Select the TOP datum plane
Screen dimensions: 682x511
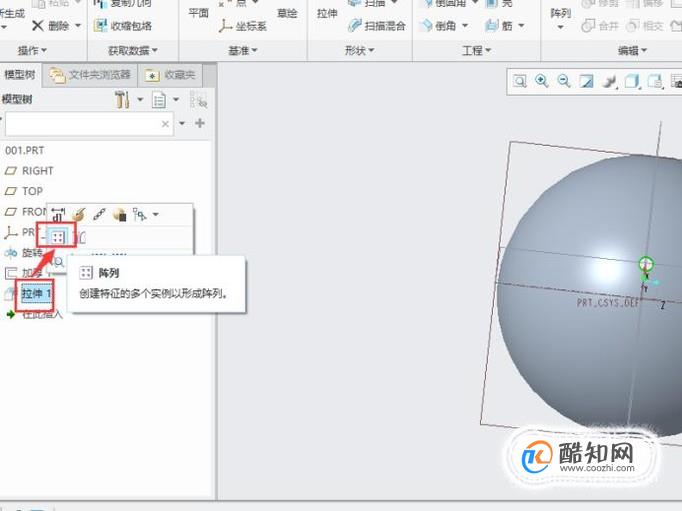[x=24, y=191]
